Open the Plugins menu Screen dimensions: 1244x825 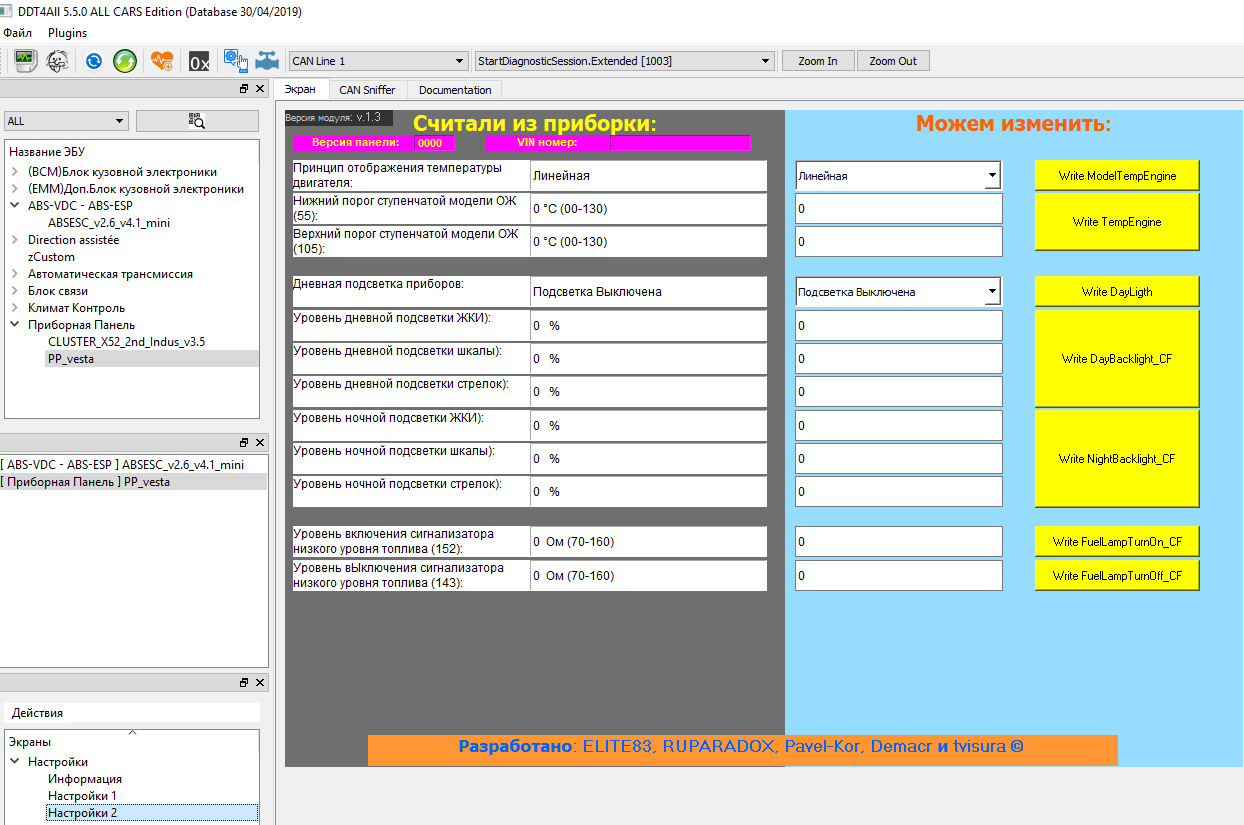pyautogui.click(x=67, y=33)
